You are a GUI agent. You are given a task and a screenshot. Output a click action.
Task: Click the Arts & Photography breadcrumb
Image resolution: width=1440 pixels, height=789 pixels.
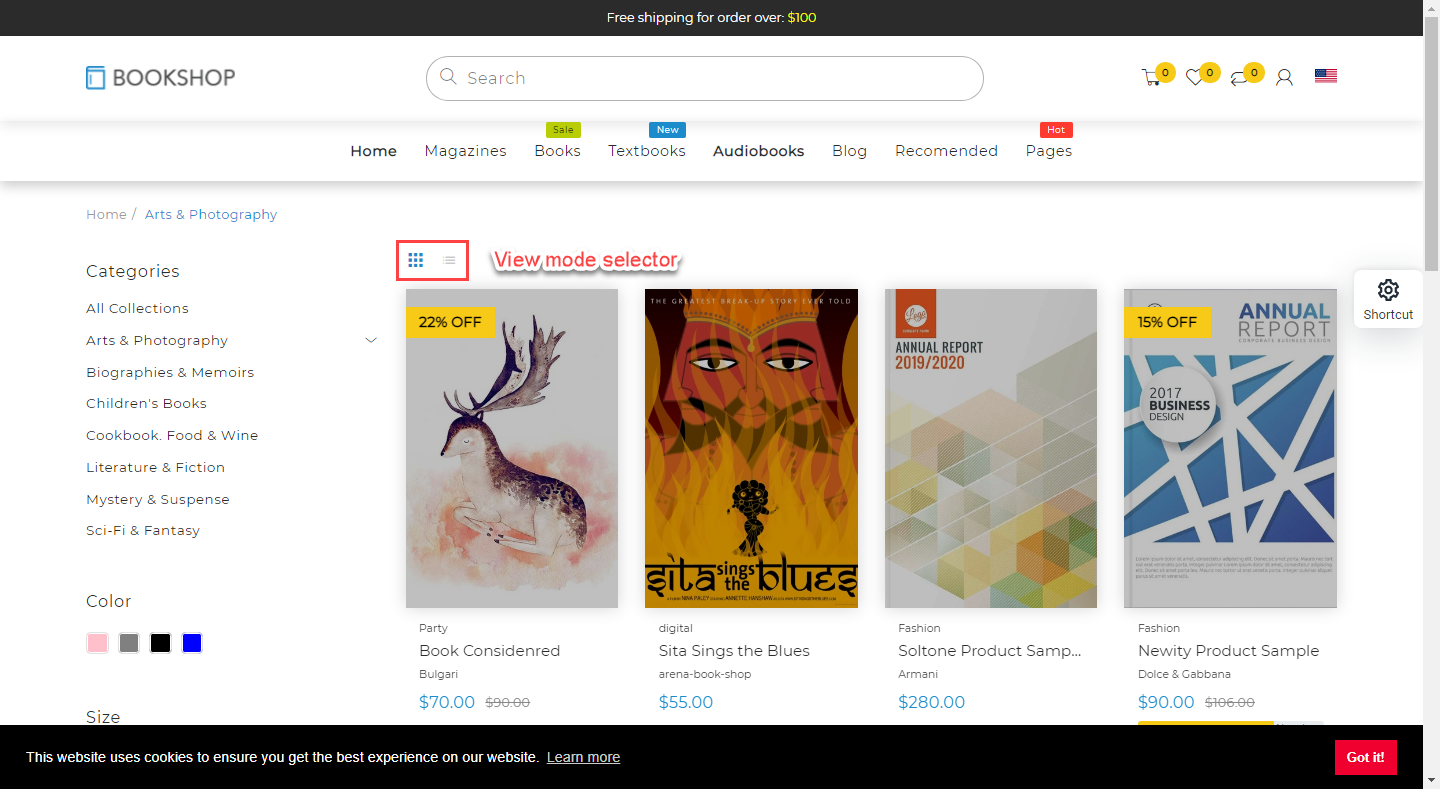point(211,214)
